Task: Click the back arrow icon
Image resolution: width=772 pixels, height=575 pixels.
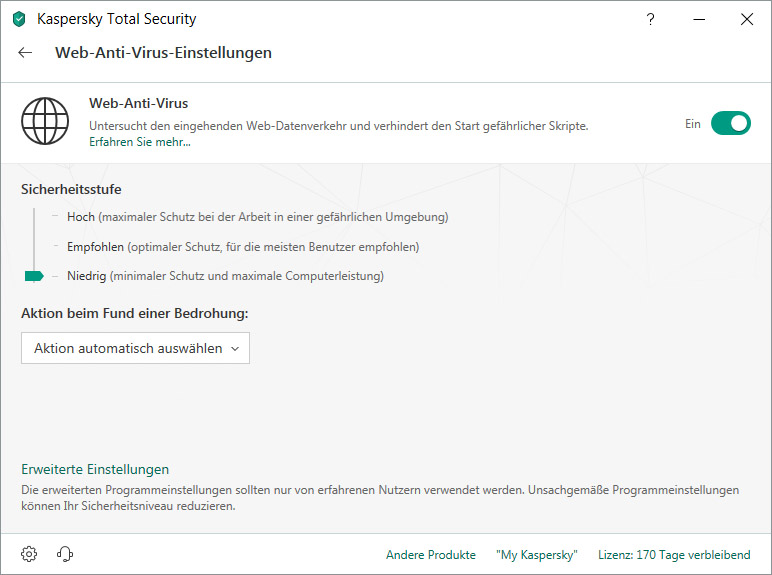Action: click(x=26, y=53)
